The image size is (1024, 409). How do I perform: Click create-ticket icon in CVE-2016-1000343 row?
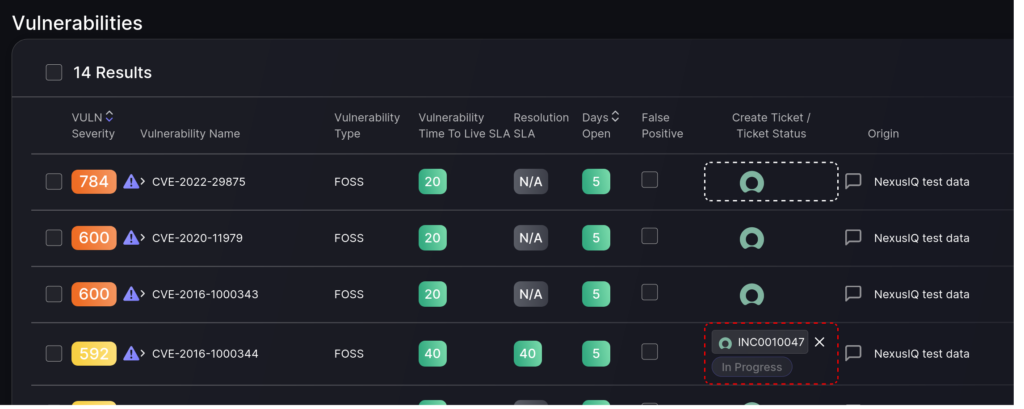click(752, 294)
